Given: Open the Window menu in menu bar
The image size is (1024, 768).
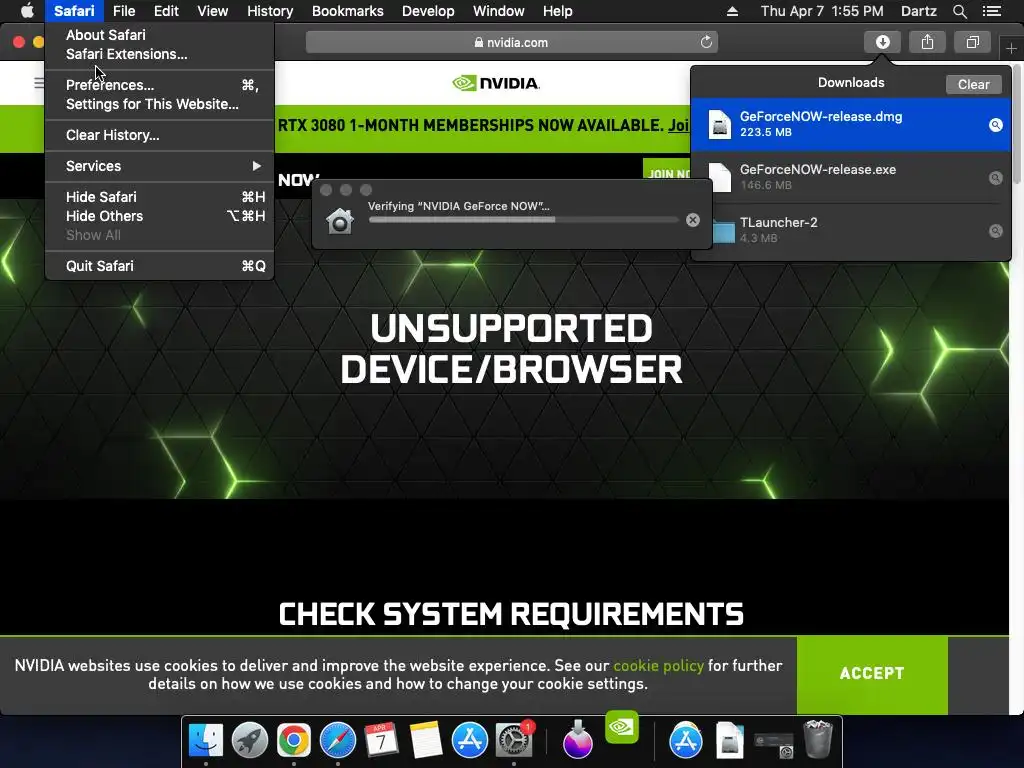Looking at the screenshot, I should point(498,11).
